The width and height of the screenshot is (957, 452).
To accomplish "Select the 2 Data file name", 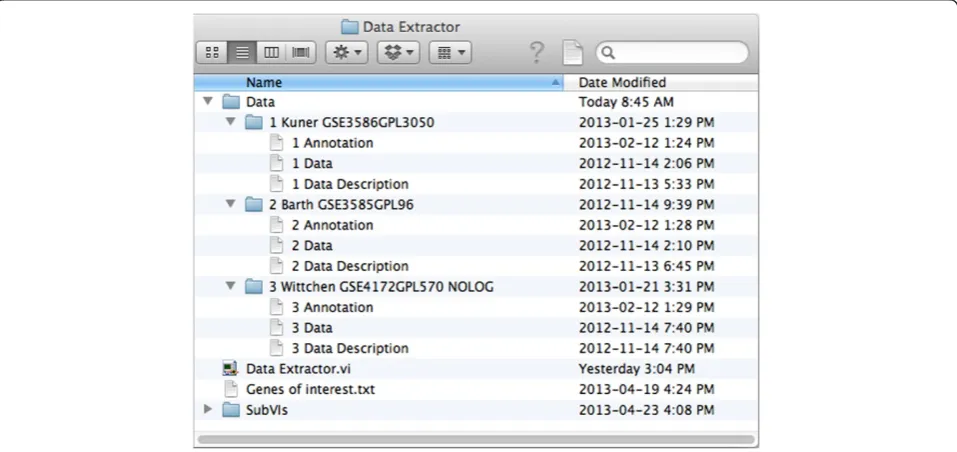I will (312, 245).
